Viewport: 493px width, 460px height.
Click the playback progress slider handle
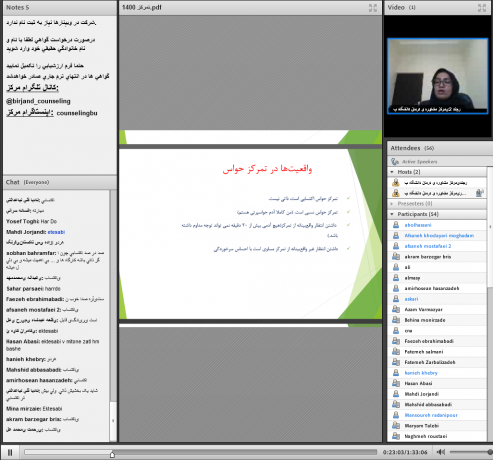pos(112,454)
